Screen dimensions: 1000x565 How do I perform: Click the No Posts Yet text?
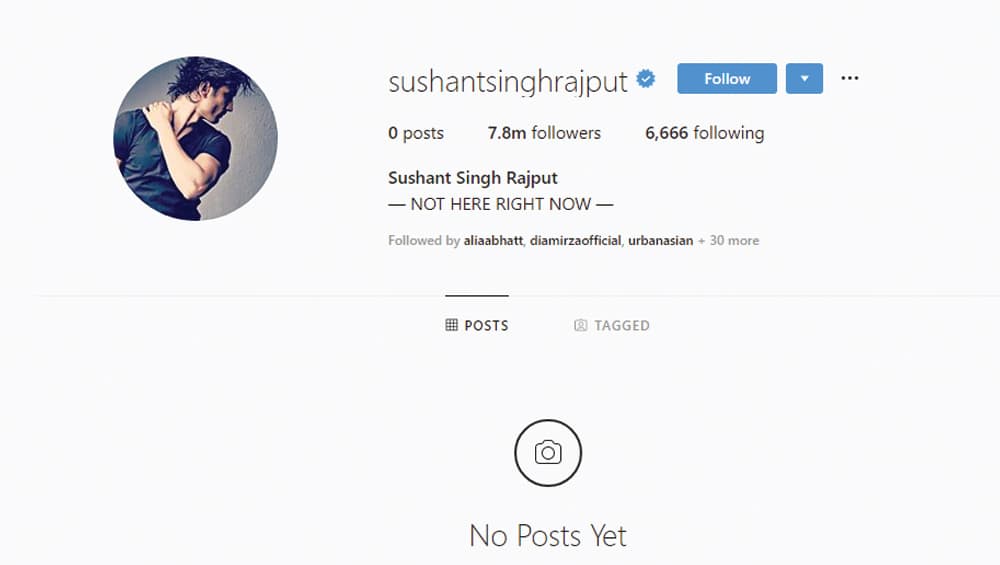tap(548, 535)
